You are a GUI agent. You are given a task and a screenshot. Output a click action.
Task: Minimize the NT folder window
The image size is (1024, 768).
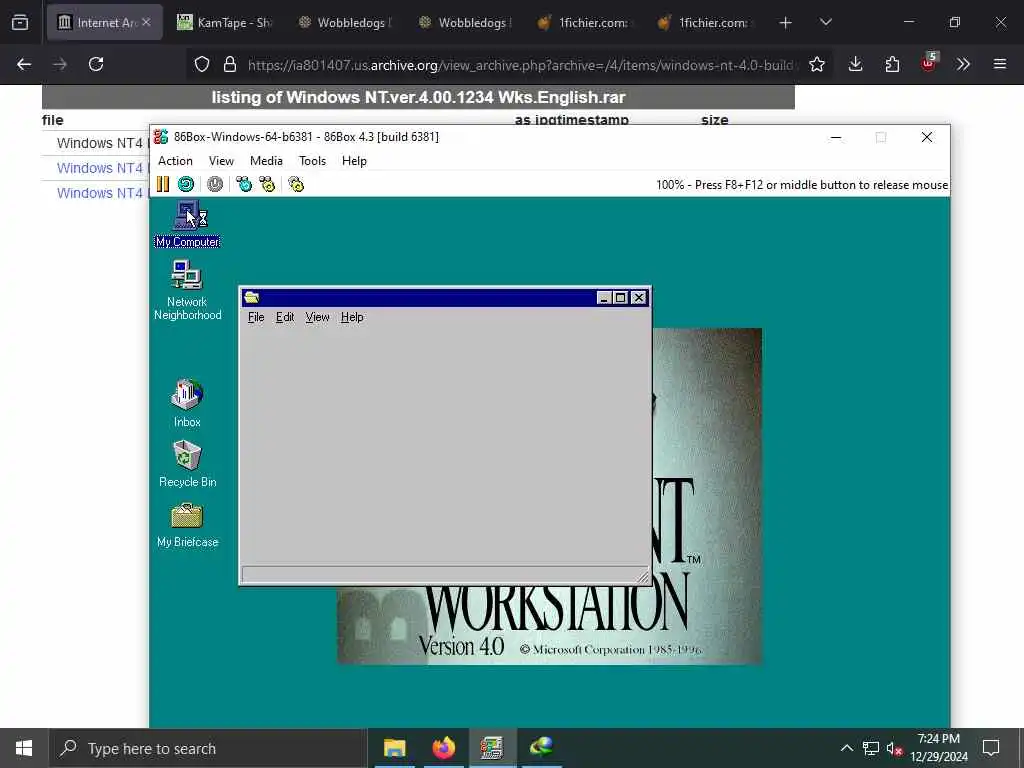point(604,298)
